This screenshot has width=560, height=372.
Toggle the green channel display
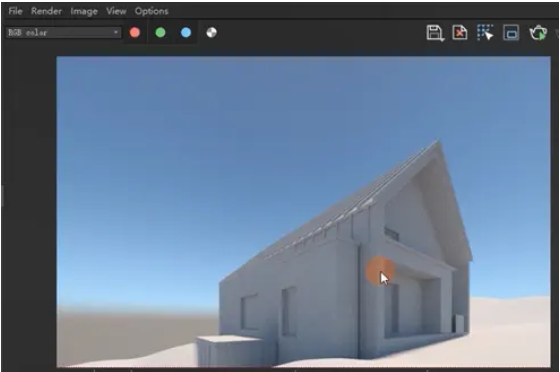[x=160, y=32]
